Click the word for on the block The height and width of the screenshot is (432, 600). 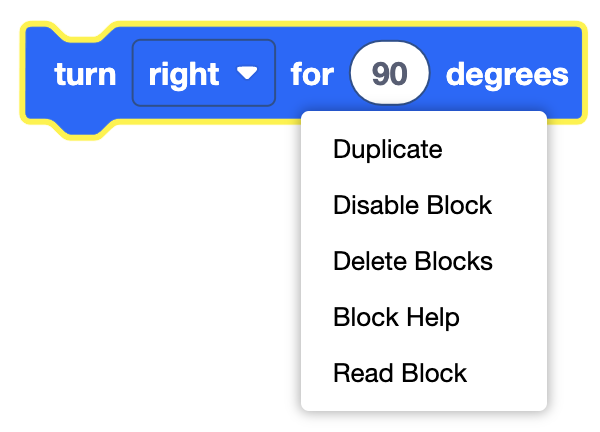pyautogui.click(x=312, y=74)
